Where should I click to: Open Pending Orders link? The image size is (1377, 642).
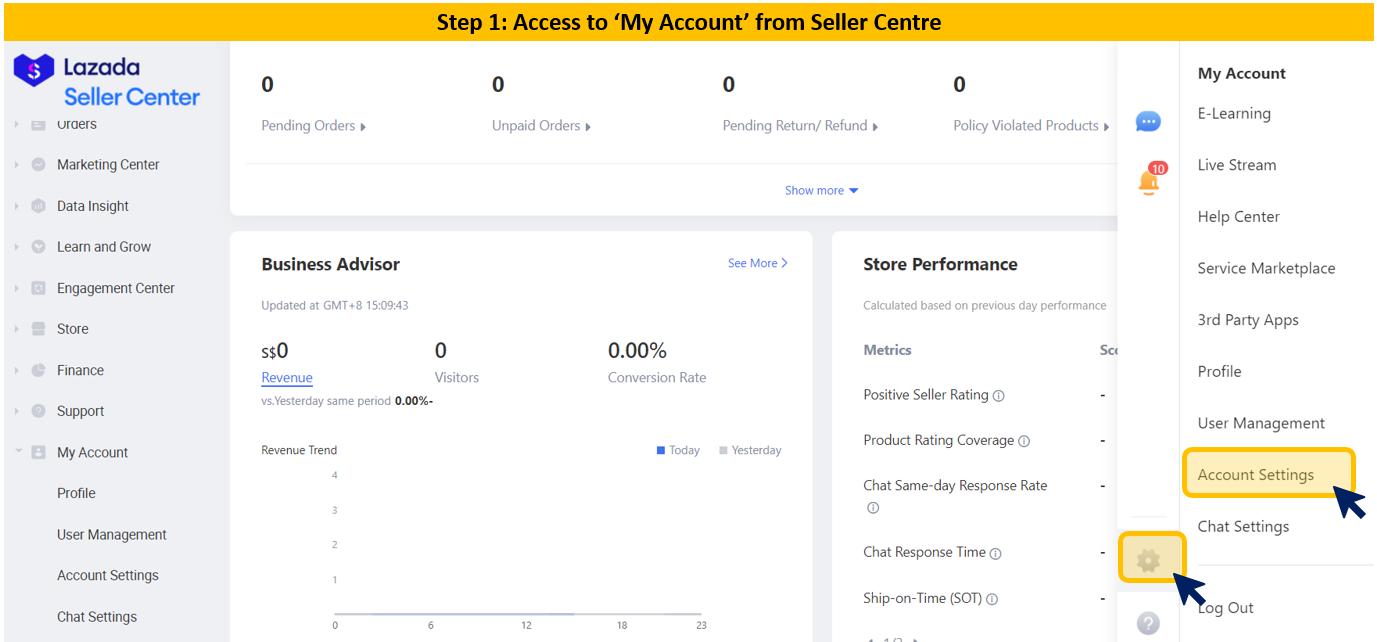313,126
